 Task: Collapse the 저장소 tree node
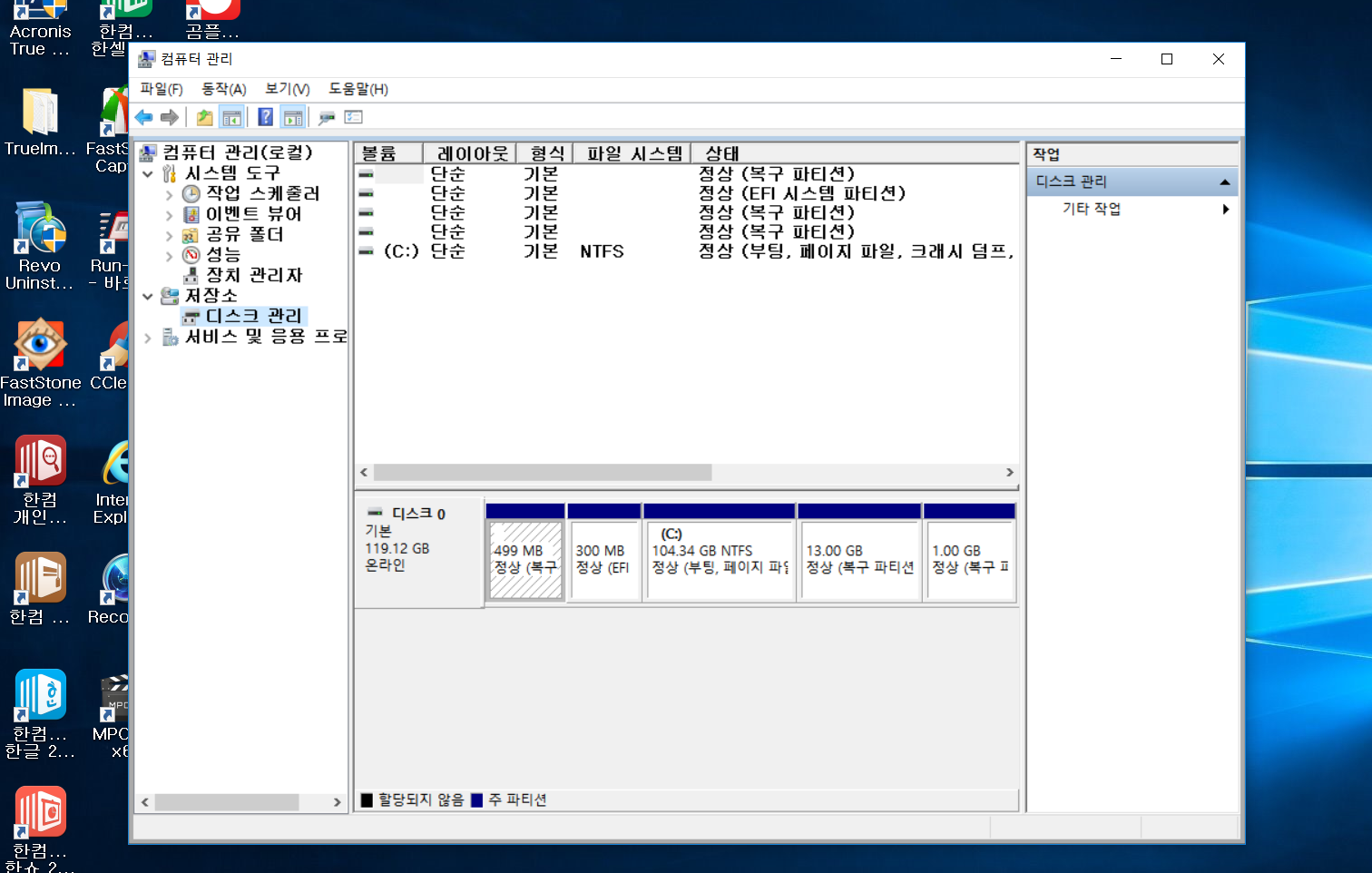[148, 296]
